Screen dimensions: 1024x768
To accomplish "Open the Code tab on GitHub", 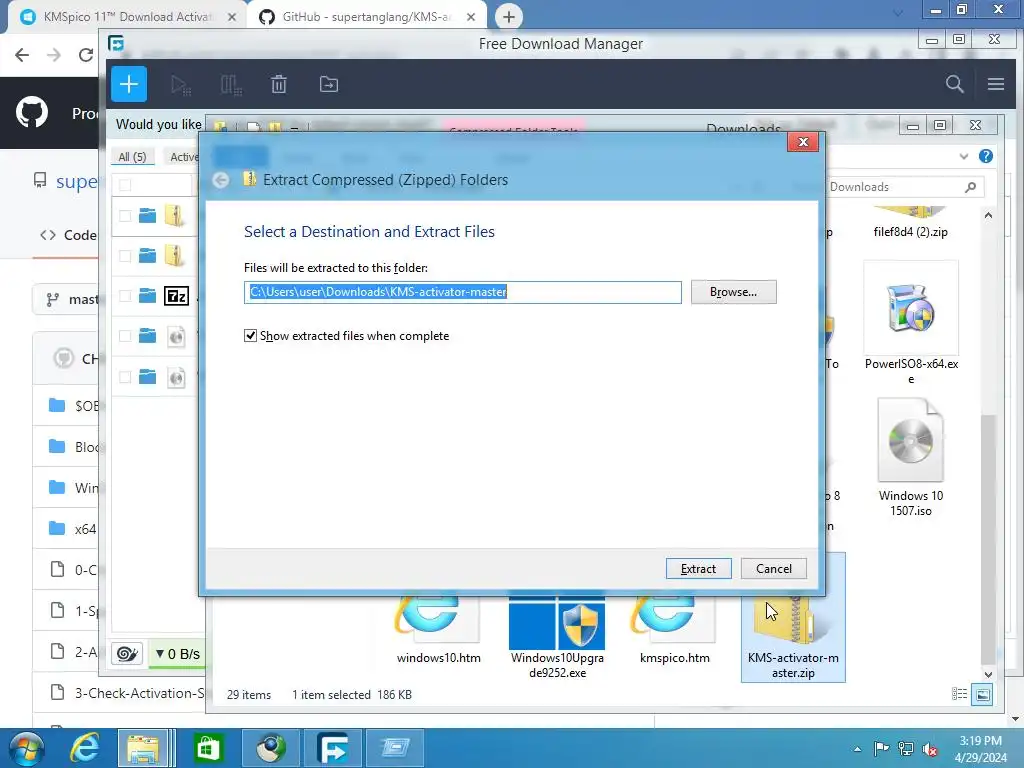I will click(x=69, y=236).
